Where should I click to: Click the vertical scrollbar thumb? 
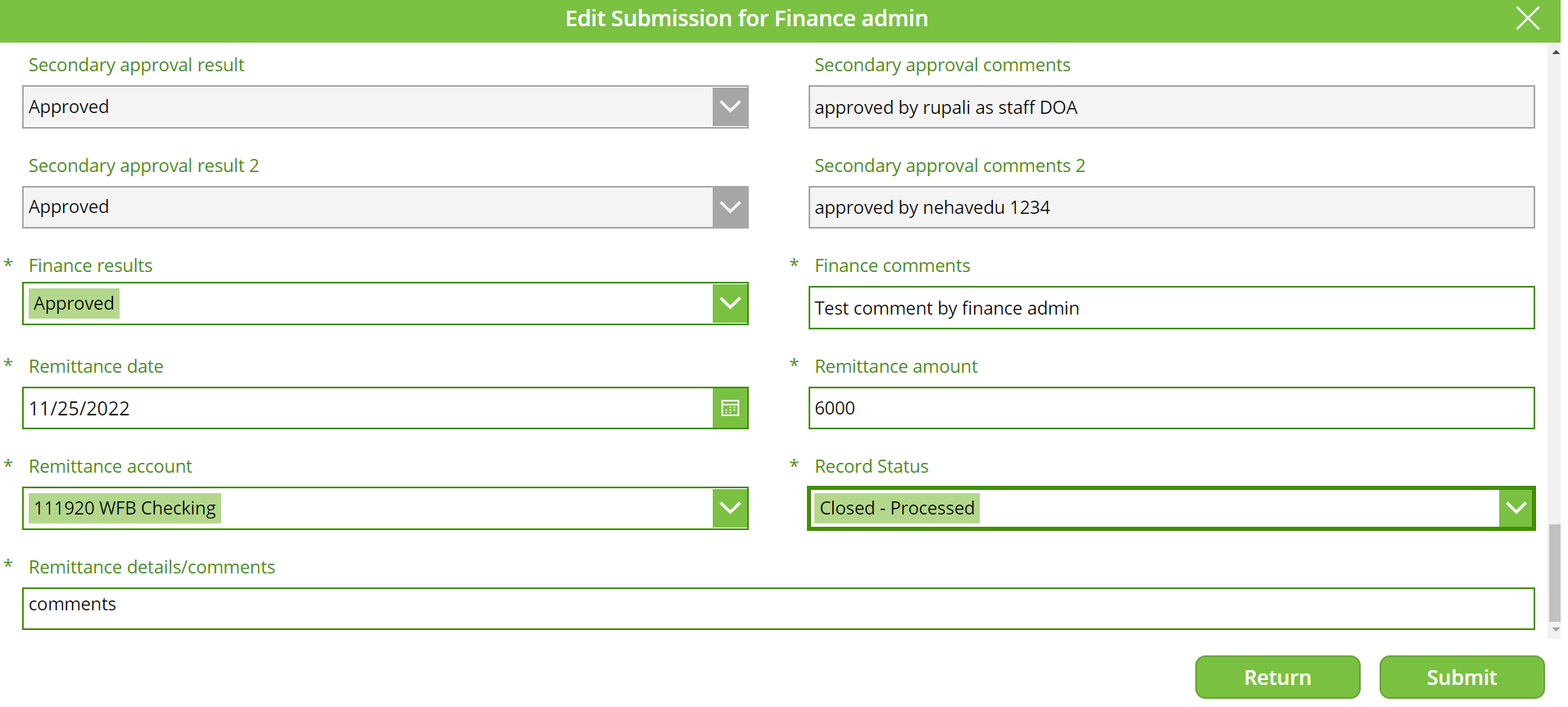[1554, 573]
